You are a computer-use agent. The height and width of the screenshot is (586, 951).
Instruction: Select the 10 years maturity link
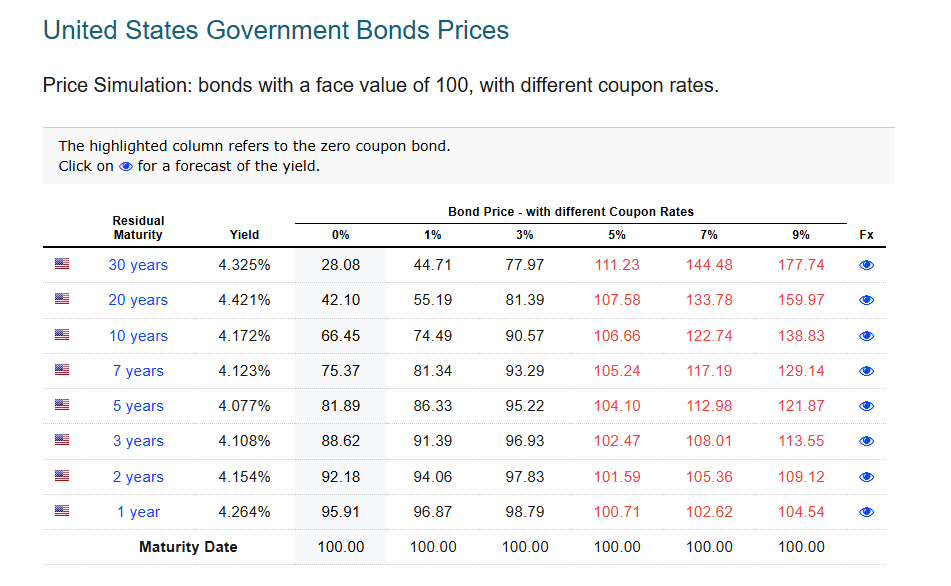138,335
